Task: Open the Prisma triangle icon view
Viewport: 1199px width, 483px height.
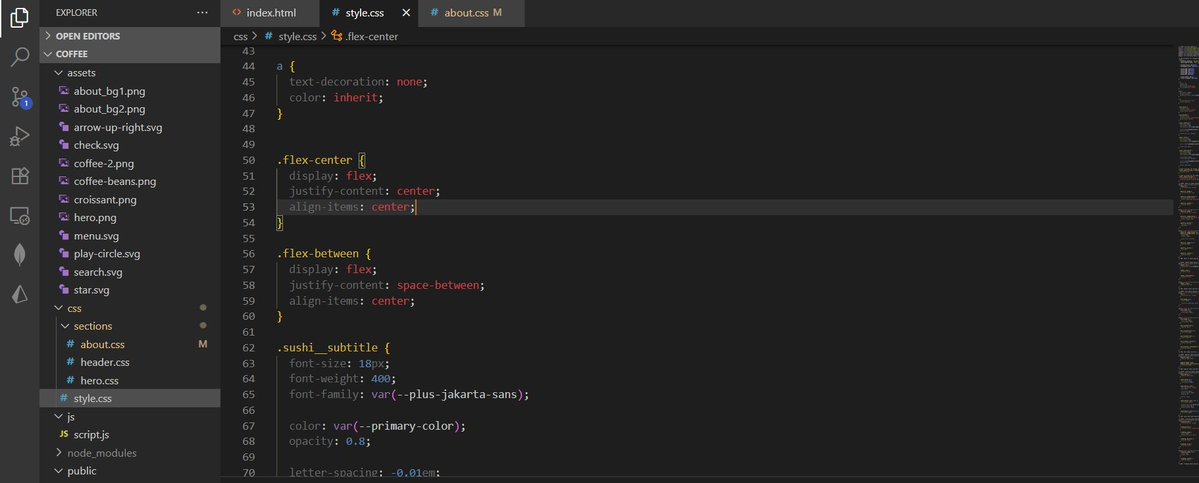Action: point(20,294)
